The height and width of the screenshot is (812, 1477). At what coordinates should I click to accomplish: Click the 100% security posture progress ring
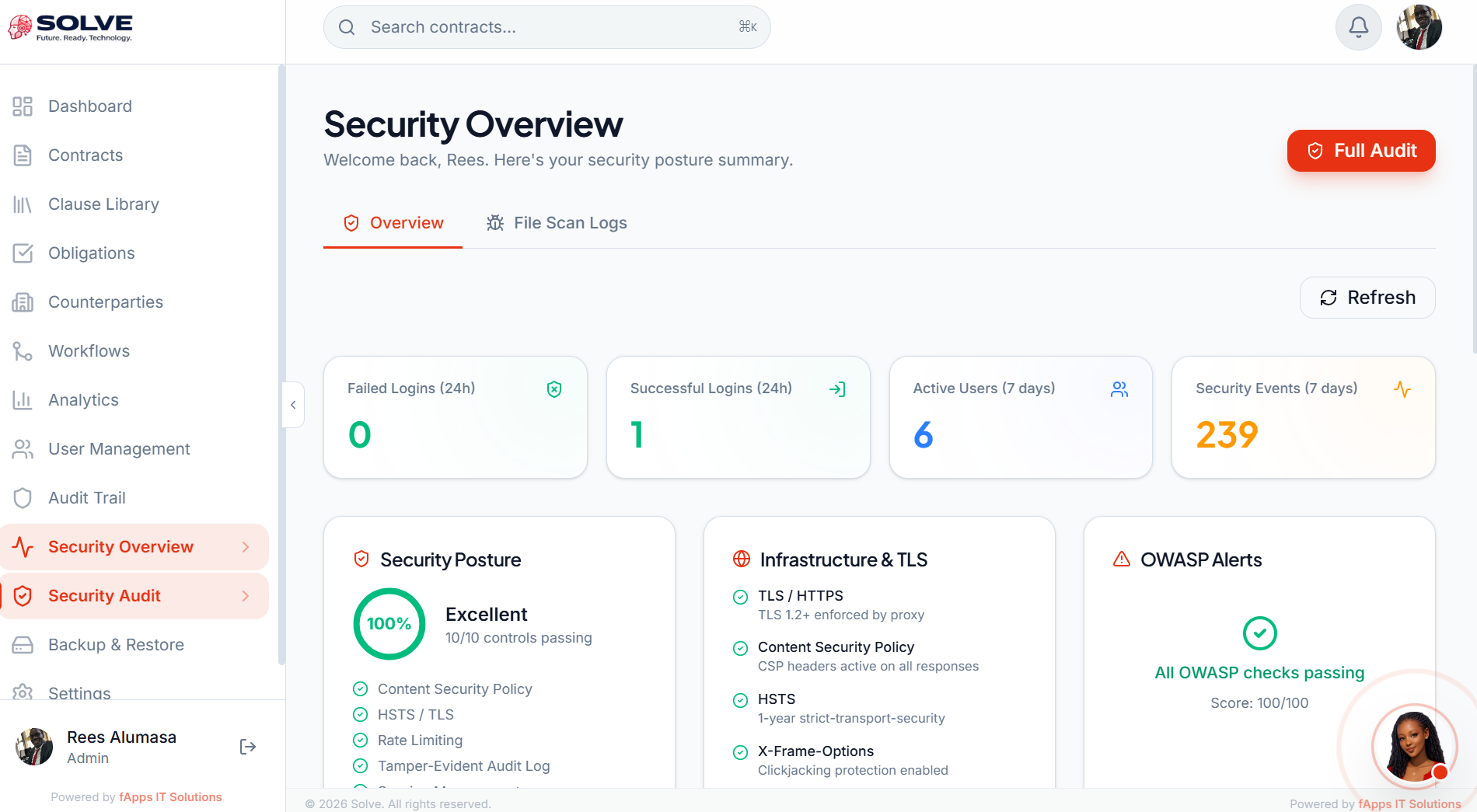click(389, 624)
